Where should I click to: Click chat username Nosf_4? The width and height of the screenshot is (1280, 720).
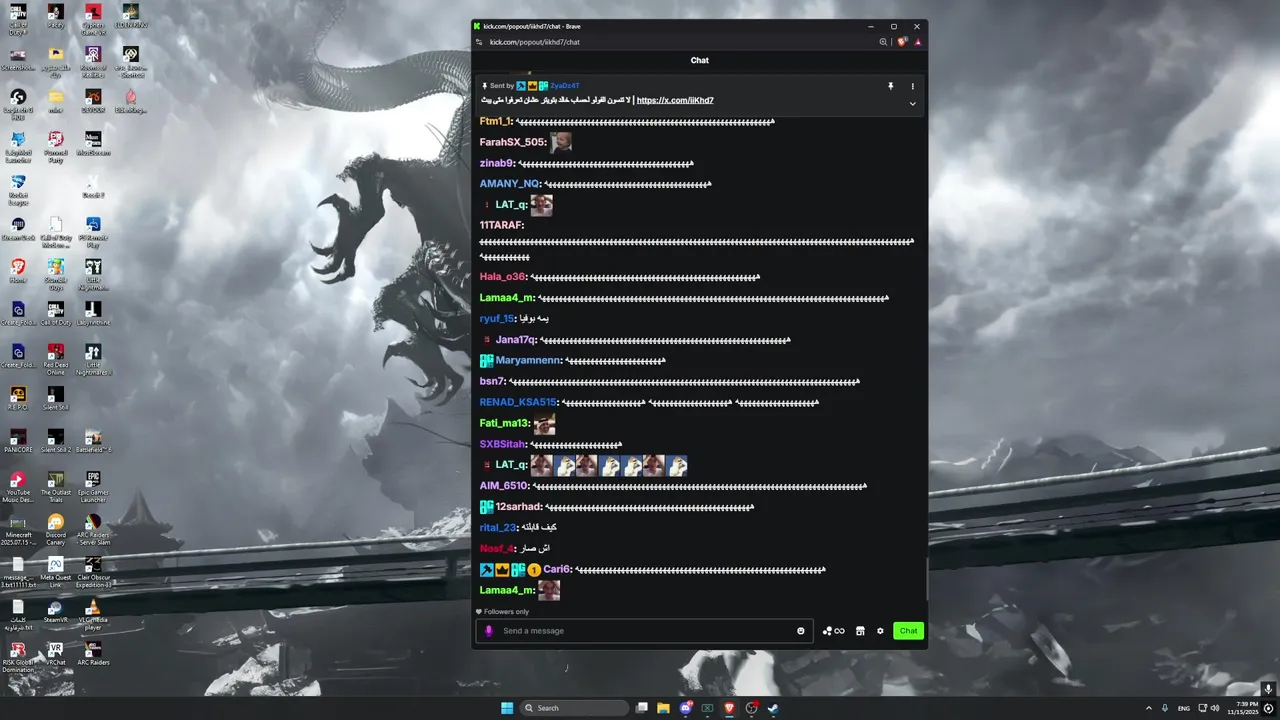pyautogui.click(x=497, y=549)
